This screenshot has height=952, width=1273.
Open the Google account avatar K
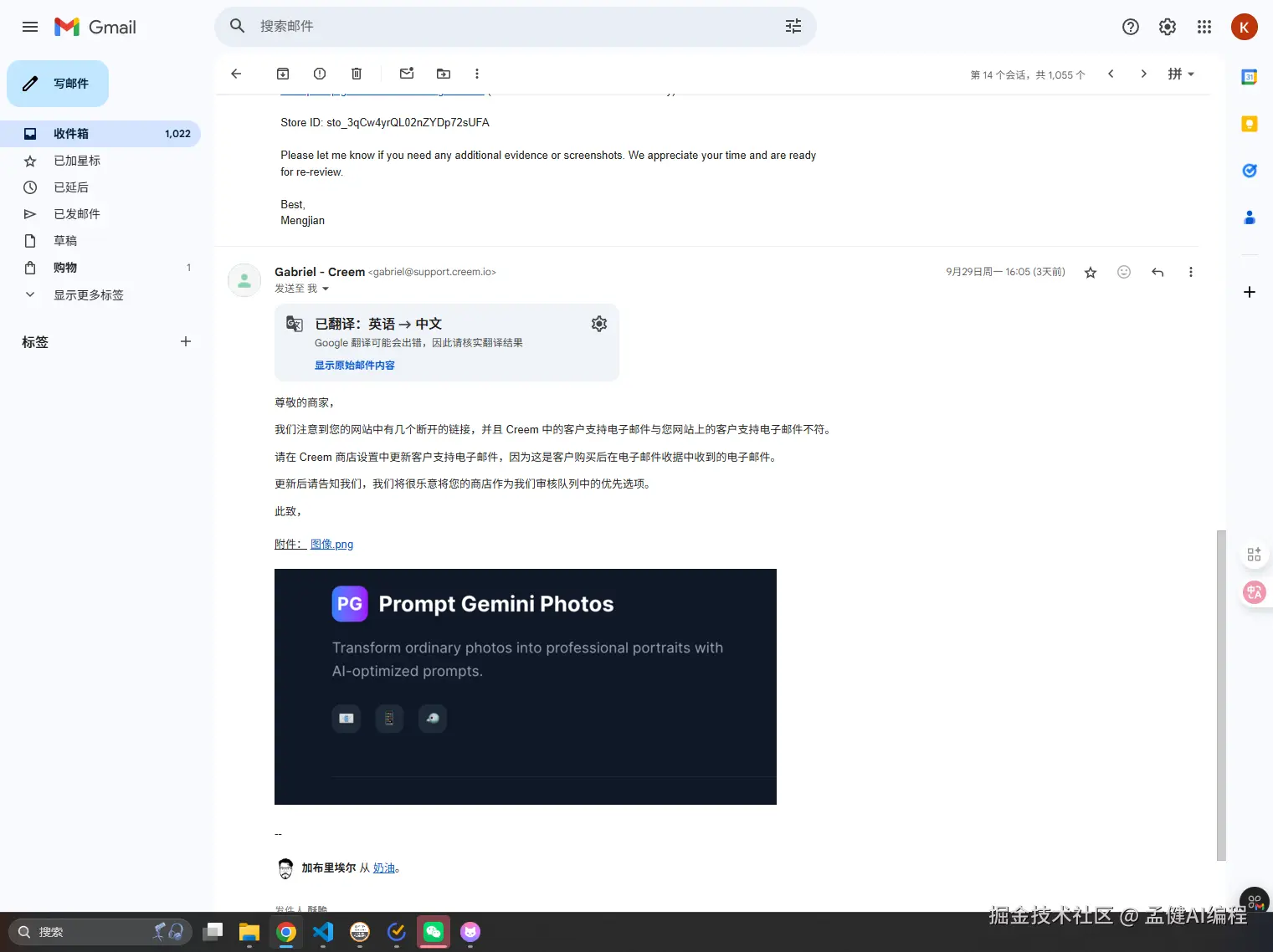click(x=1245, y=27)
